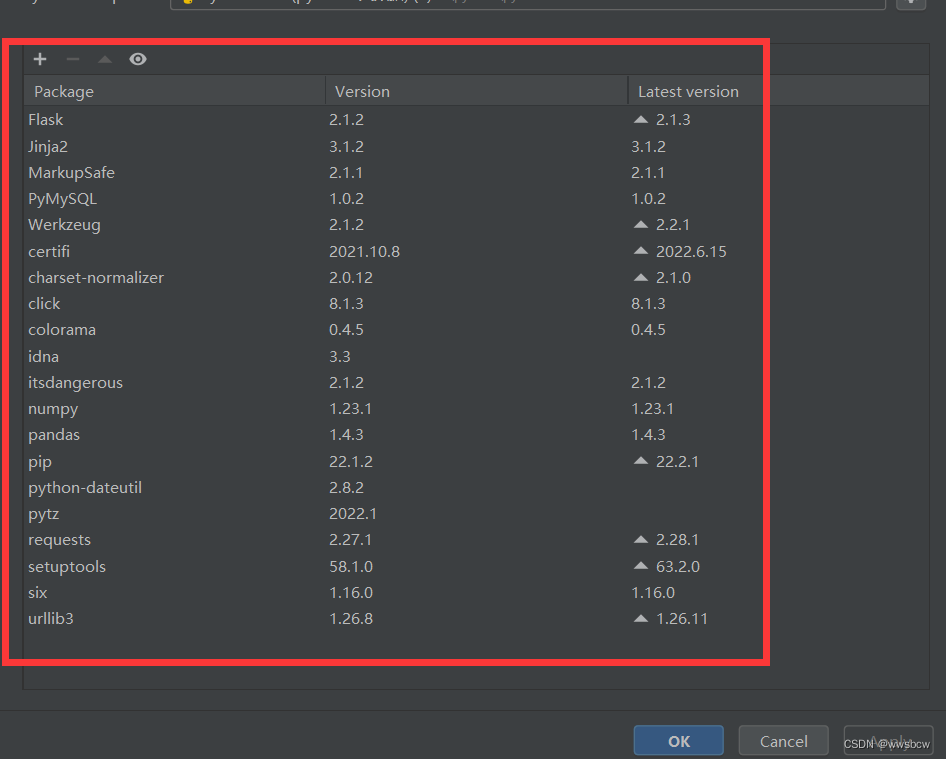The width and height of the screenshot is (946, 759).
Task: Select the charset-normalizer package row
Action: click(477, 278)
